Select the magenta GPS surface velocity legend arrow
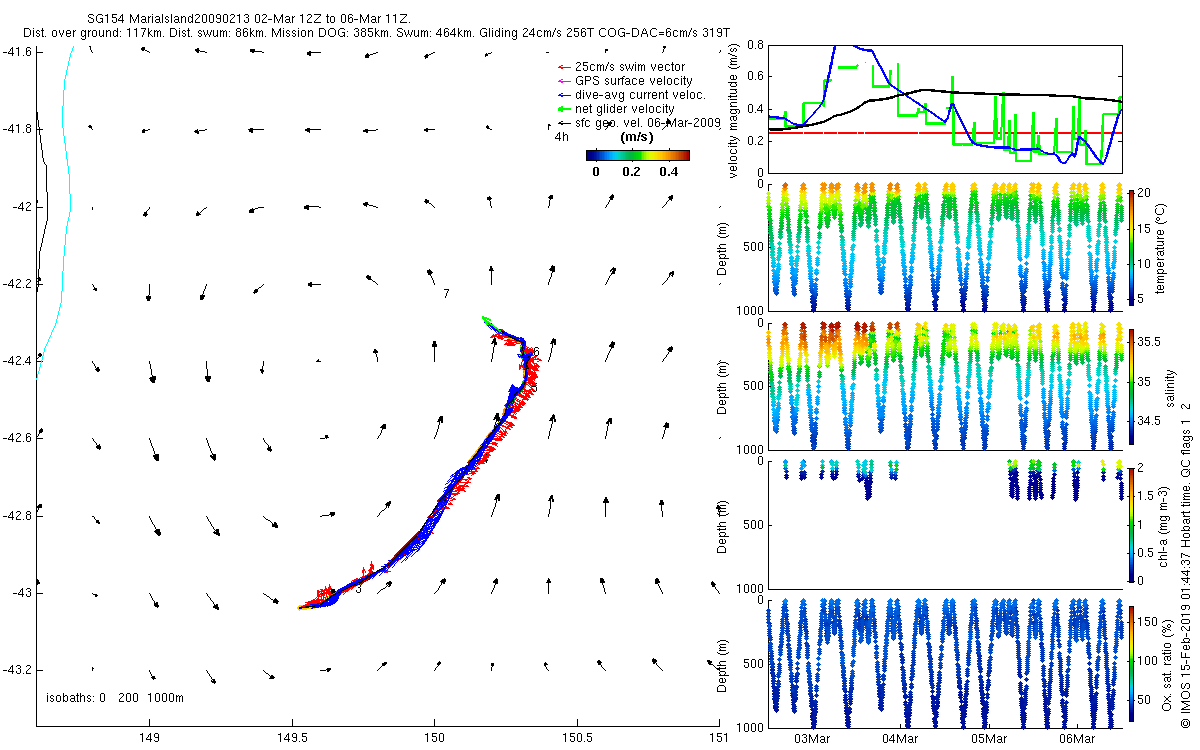The image size is (1200, 750). pos(563,81)
